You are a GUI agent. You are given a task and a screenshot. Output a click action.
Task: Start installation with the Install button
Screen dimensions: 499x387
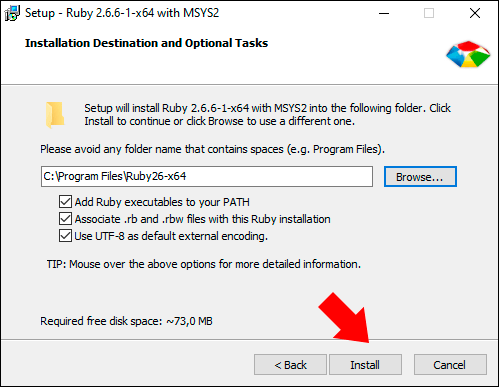click(x=365, y=365)
